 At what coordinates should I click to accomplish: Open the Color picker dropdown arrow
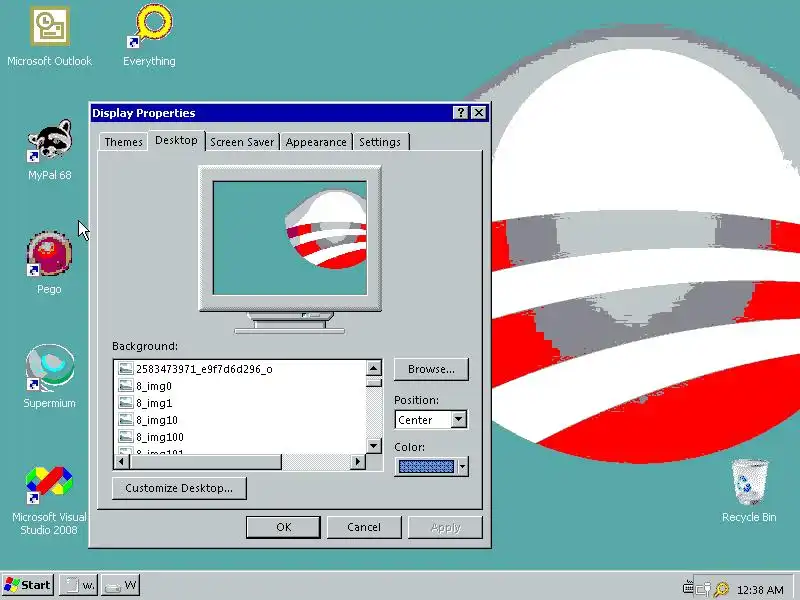click(462, 466)
